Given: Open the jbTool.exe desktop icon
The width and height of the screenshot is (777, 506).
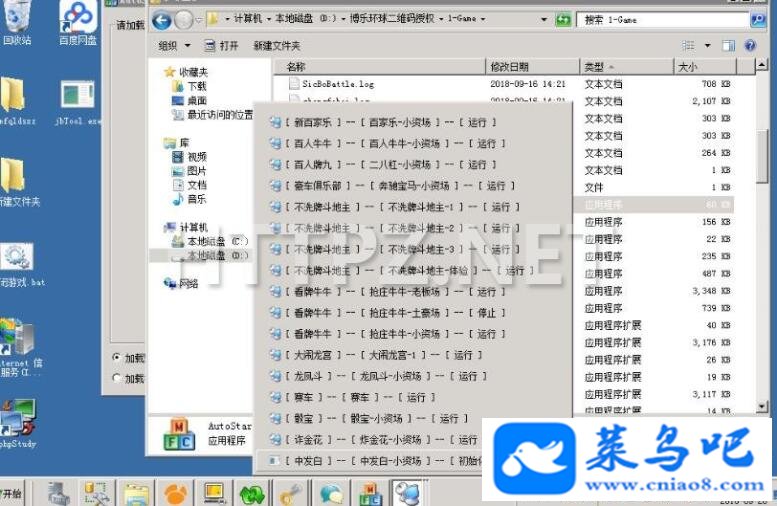Looking at the screenshot, I should pyautogui.click(x=78, y=103).
